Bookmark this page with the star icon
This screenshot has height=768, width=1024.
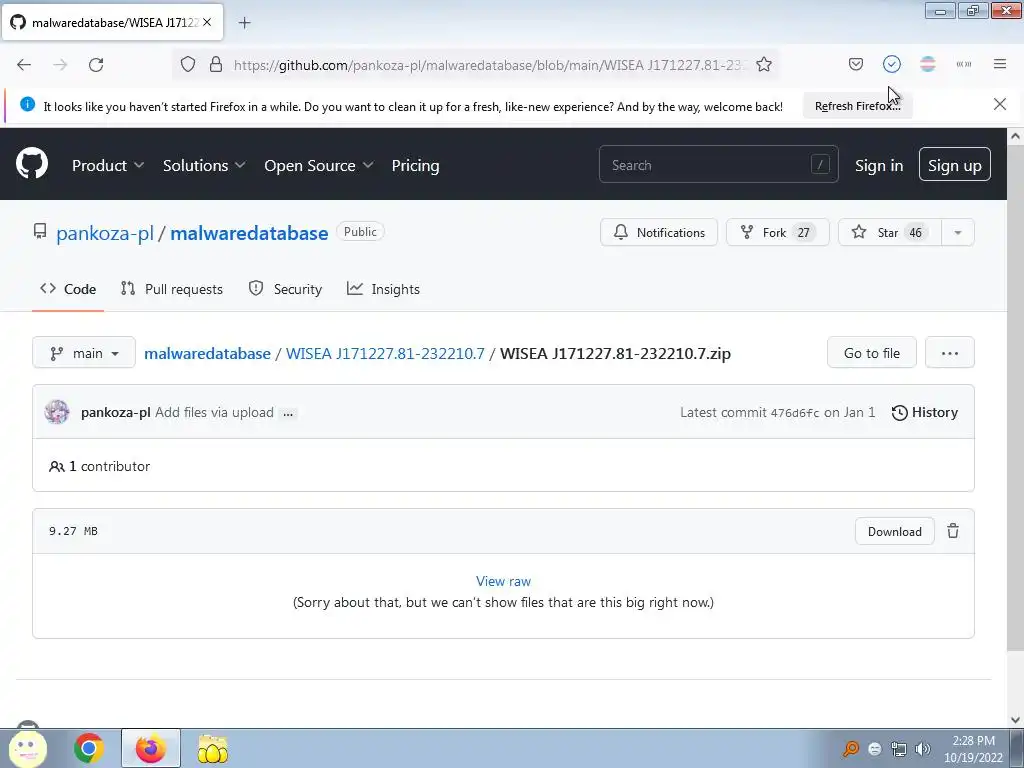pos(764,65)
